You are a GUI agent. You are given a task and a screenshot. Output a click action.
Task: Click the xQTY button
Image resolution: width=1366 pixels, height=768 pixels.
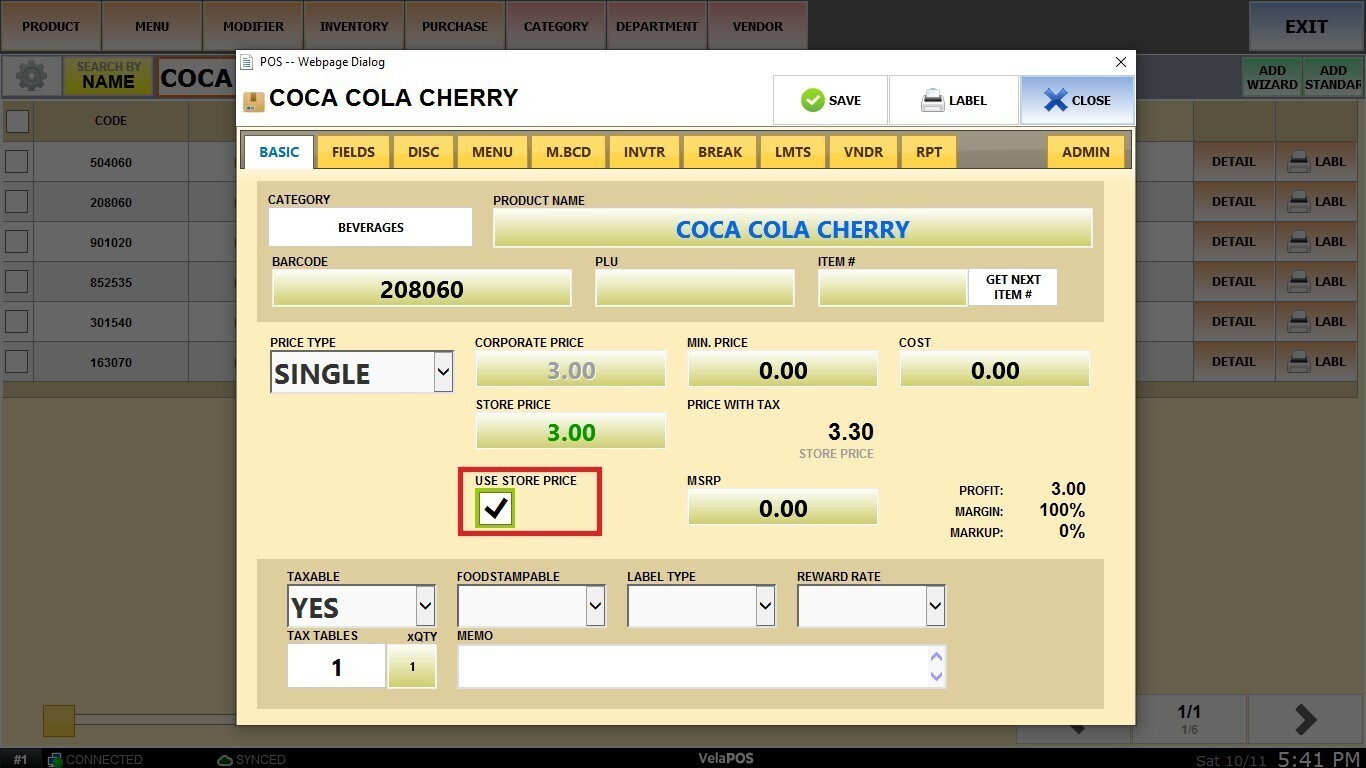click(x=412, y=667)
